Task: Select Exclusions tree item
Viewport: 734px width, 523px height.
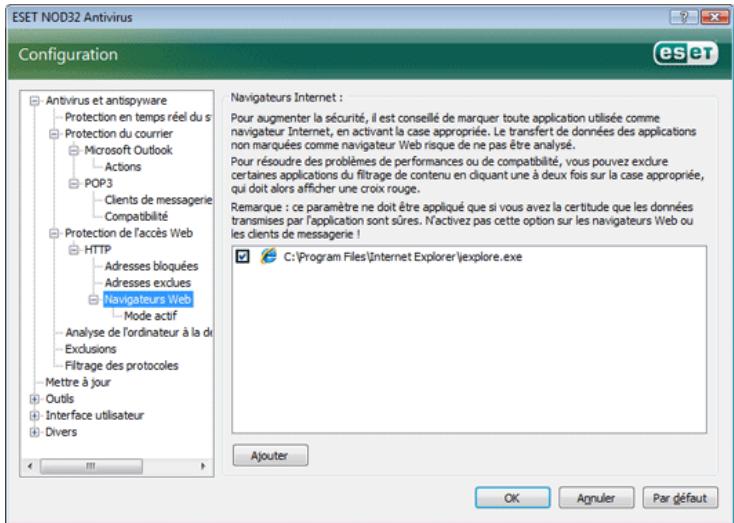Action: pyautogui.click(x=90, y=349)
